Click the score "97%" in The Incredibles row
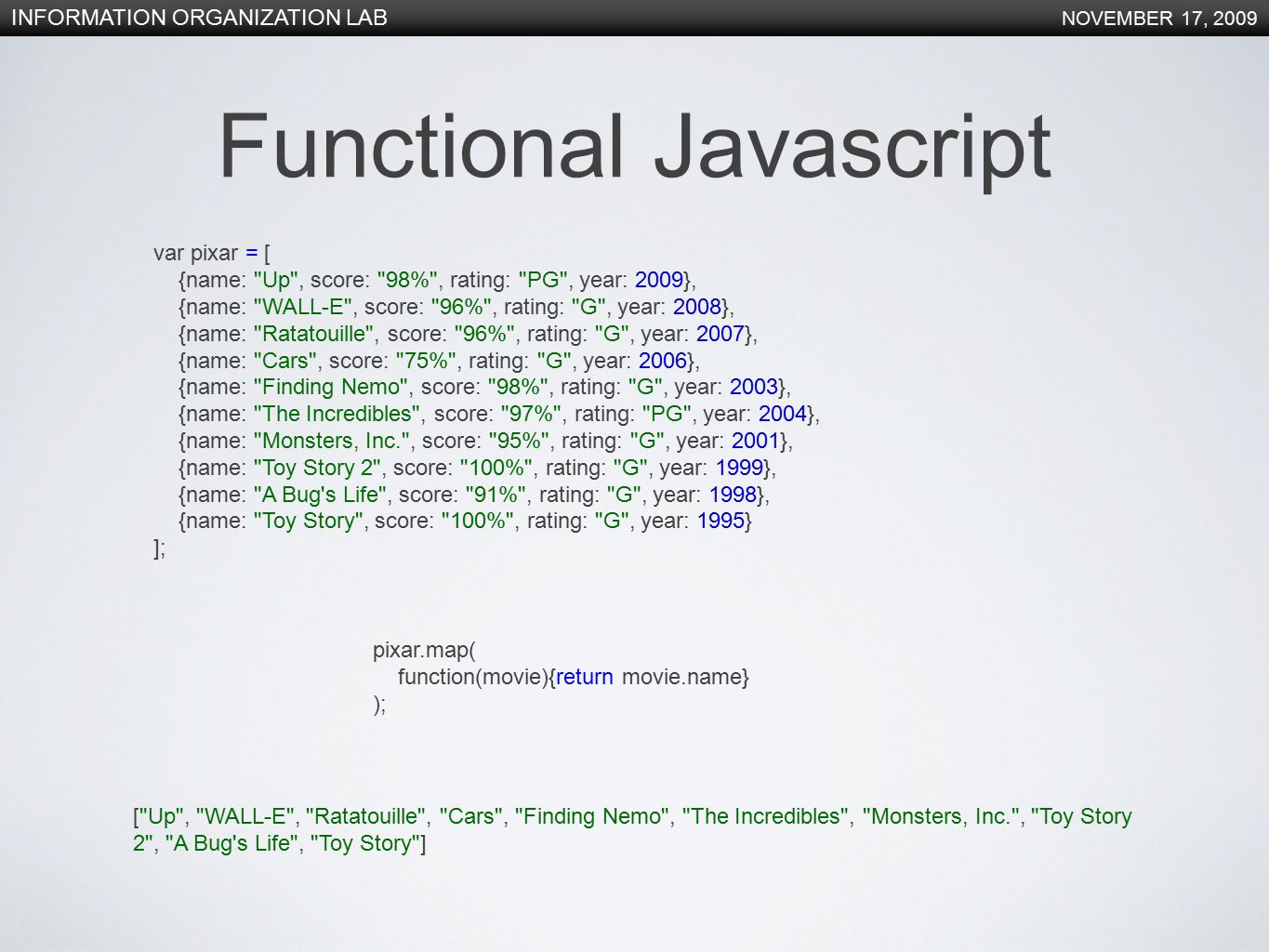Image resolution: width=1269 pixels, height=952 pixels. (x=532, y=414)
